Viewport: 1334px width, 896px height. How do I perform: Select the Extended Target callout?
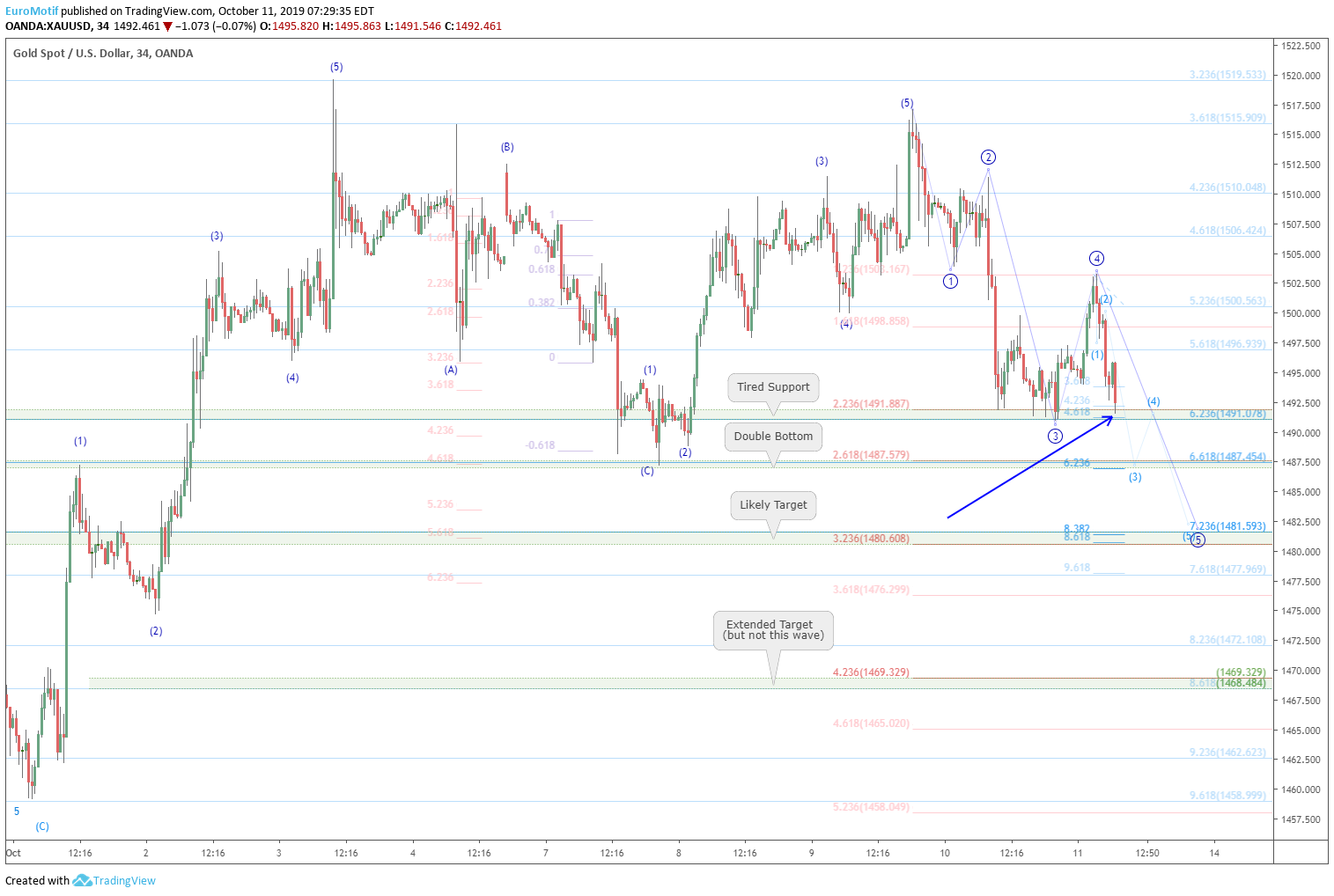tap(773, 629)
